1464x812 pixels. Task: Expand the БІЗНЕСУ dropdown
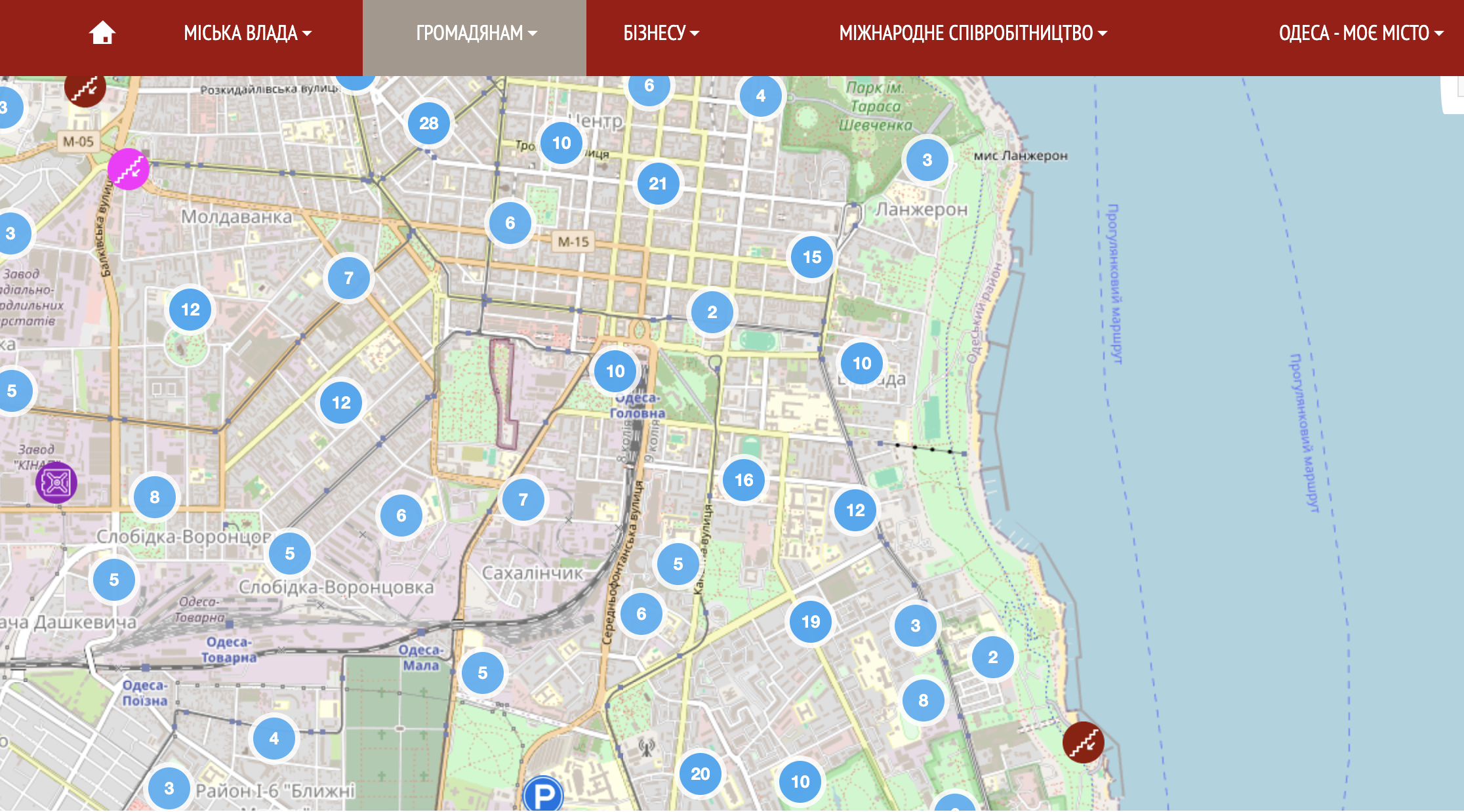click(x=661, y=33)
